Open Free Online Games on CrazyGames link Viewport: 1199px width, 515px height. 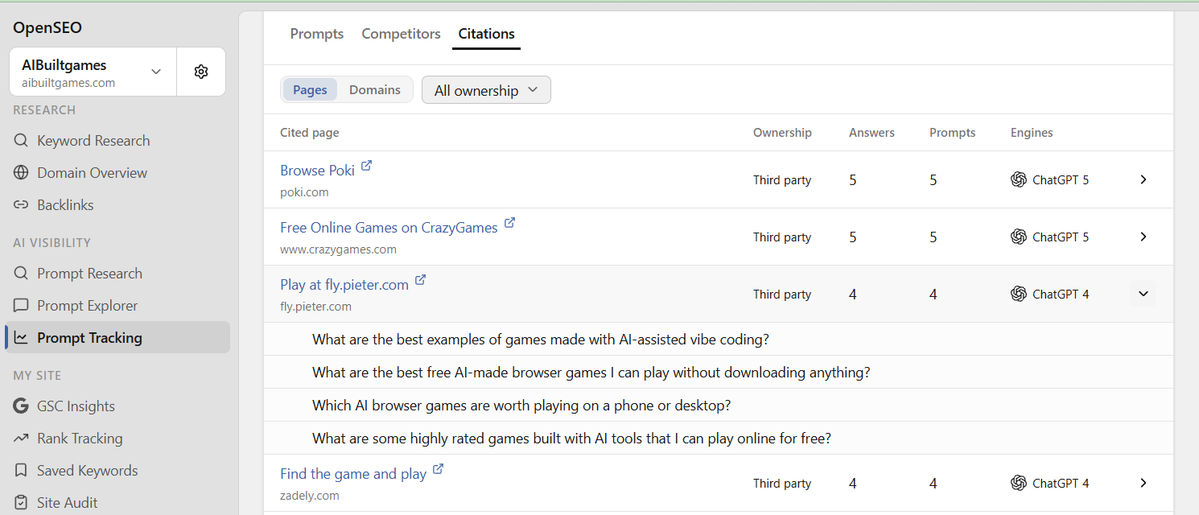[388, 228]
